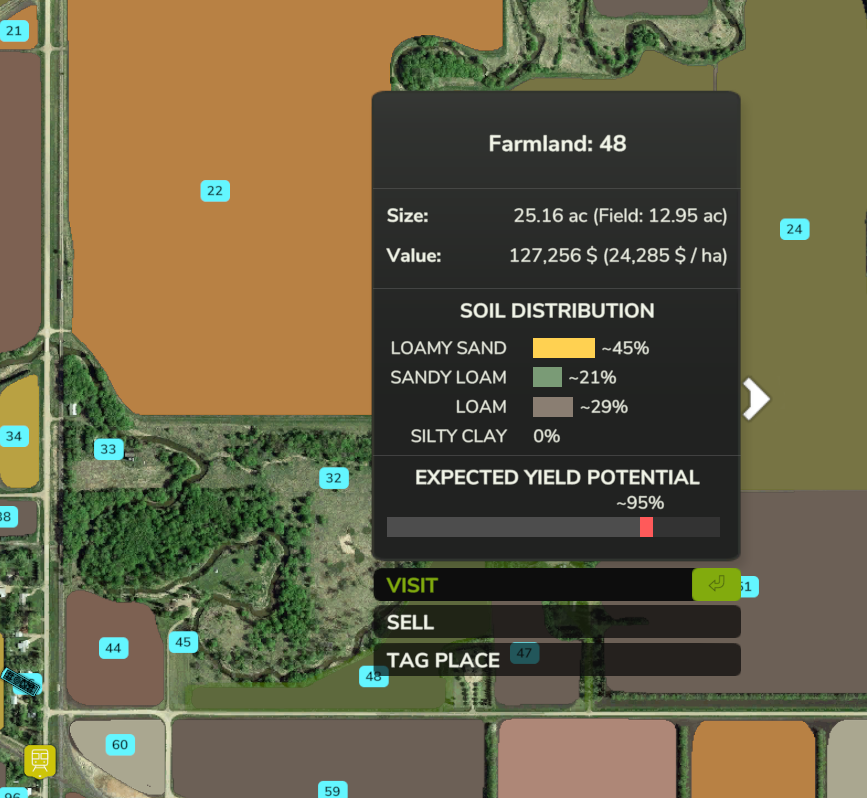
Task: Click the farmland 33 marker
Action: [x=108, y=450]
